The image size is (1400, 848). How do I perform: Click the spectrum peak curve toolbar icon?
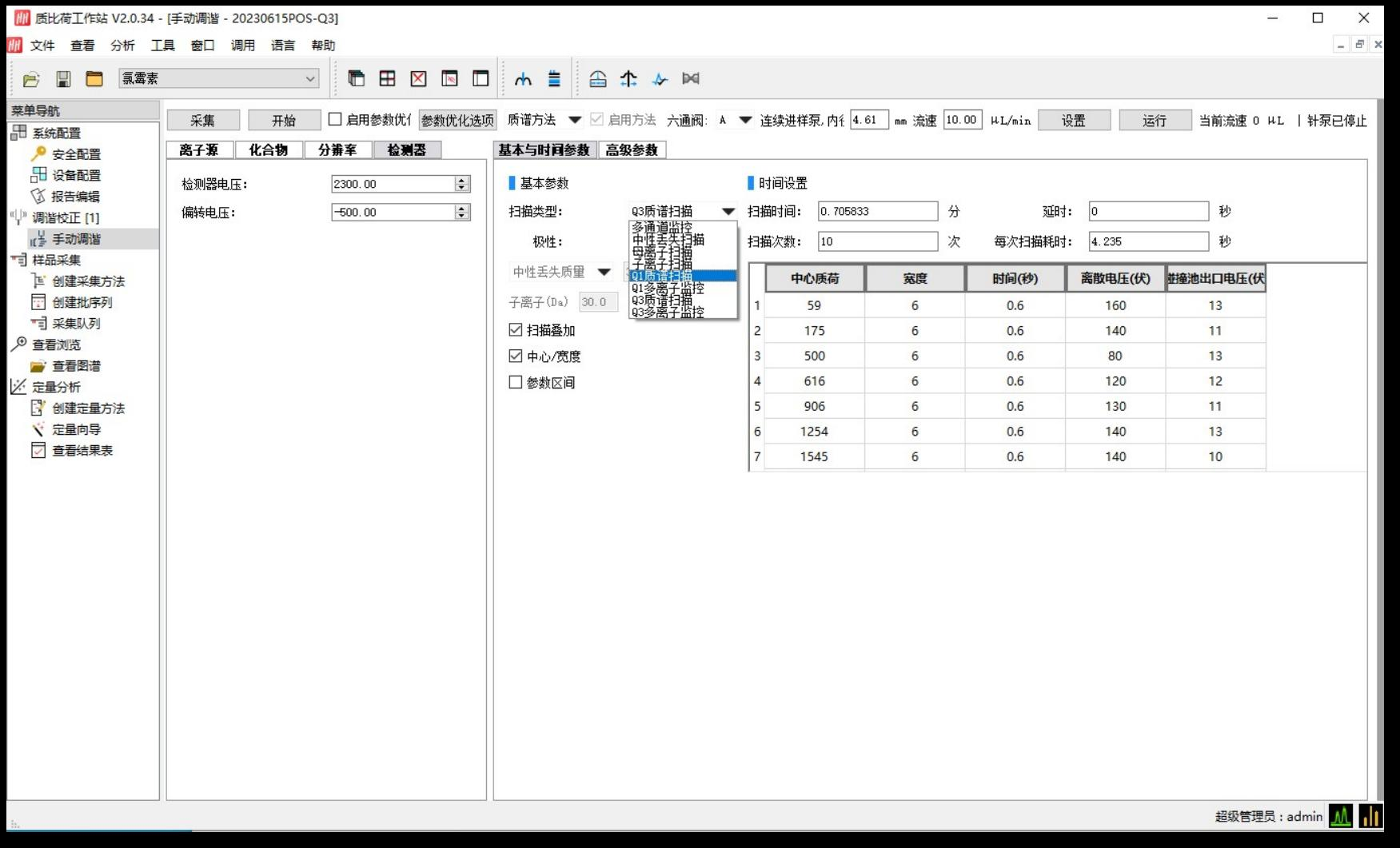click(523, 78)
